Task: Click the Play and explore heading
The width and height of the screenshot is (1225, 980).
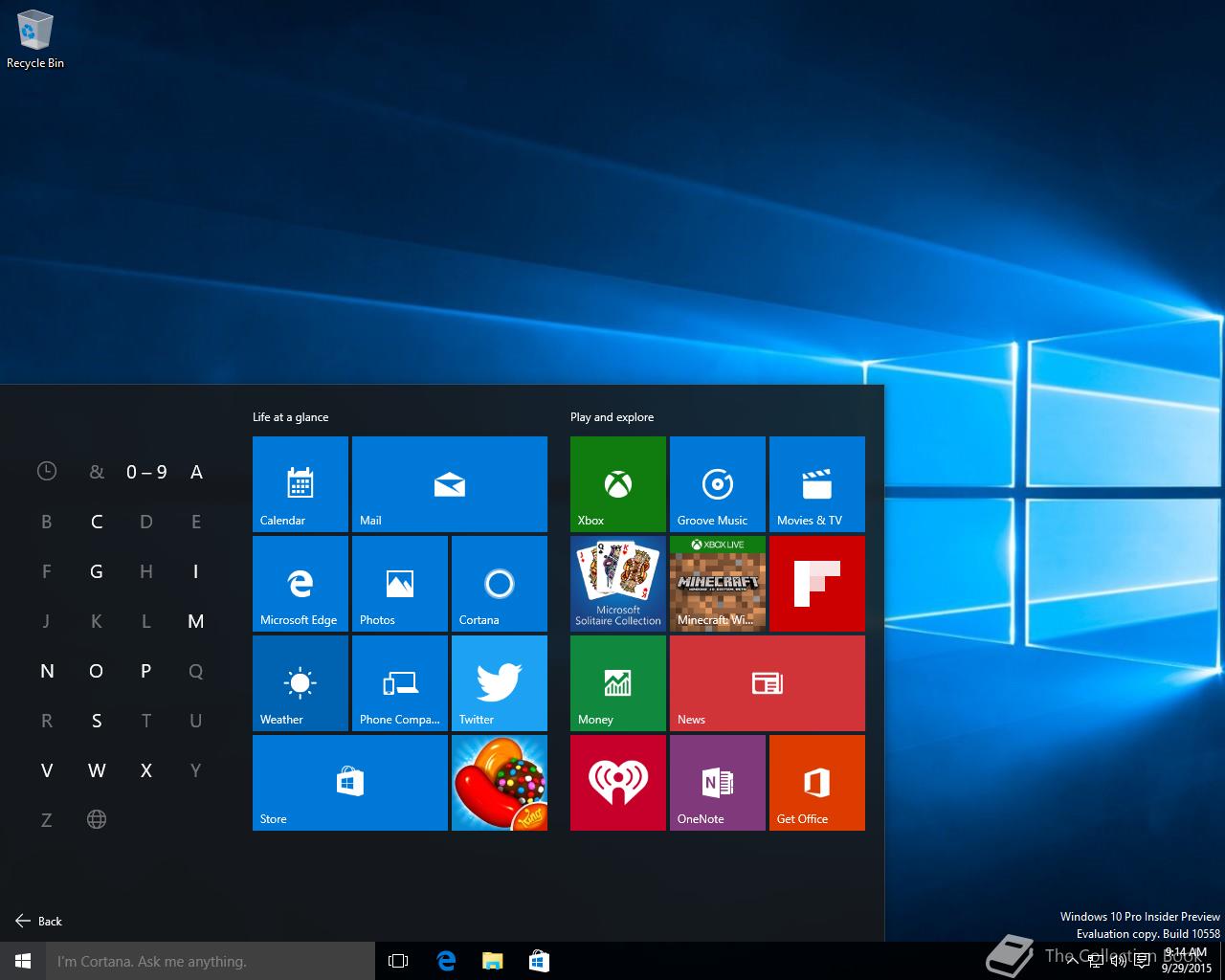Action: 612,417
